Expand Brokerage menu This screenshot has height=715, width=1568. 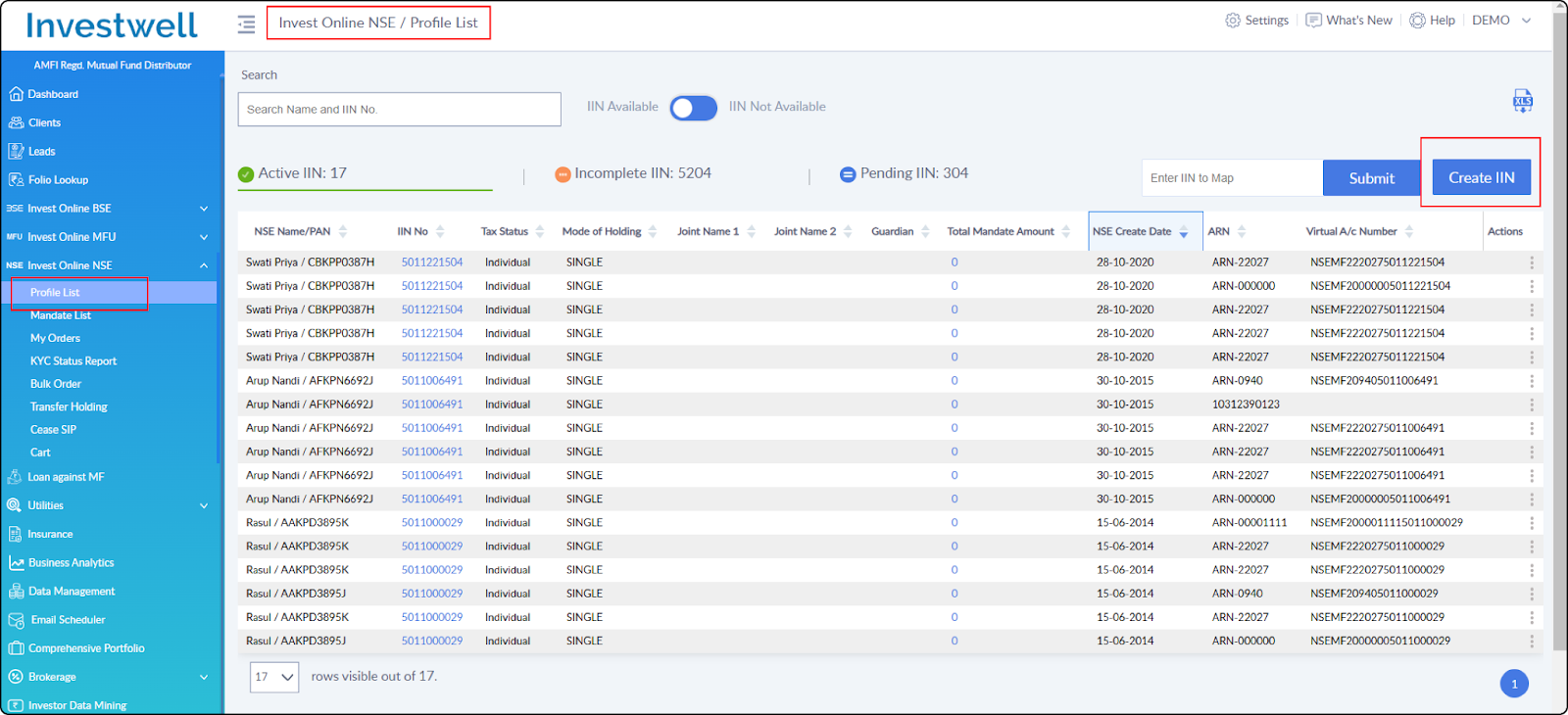204,677
